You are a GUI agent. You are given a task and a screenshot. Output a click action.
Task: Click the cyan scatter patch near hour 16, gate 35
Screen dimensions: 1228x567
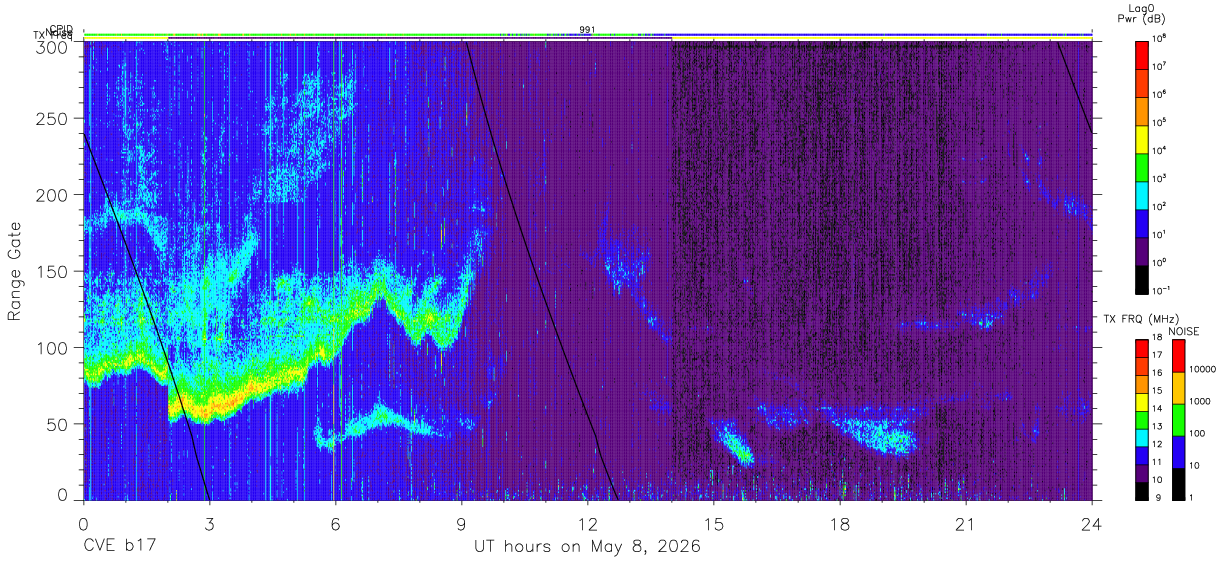pyautogui.click(x=737, y=445)
